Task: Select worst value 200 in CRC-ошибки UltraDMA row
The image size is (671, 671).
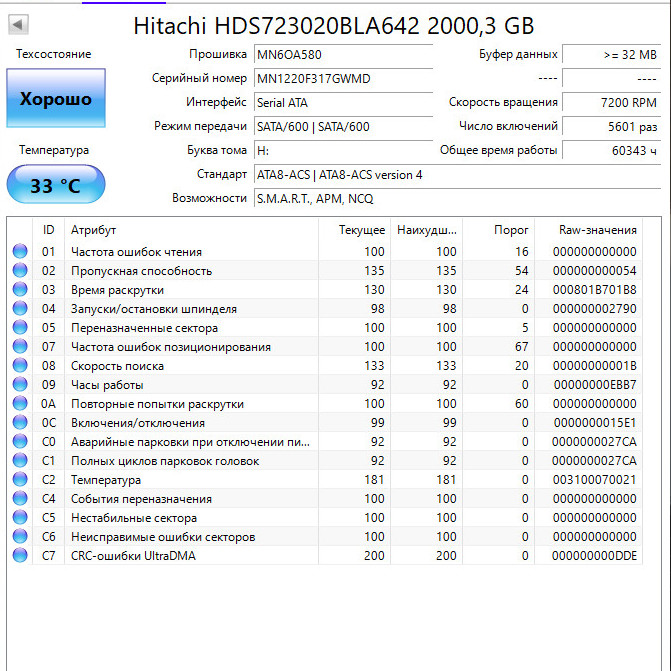Action: coord(446,556)
